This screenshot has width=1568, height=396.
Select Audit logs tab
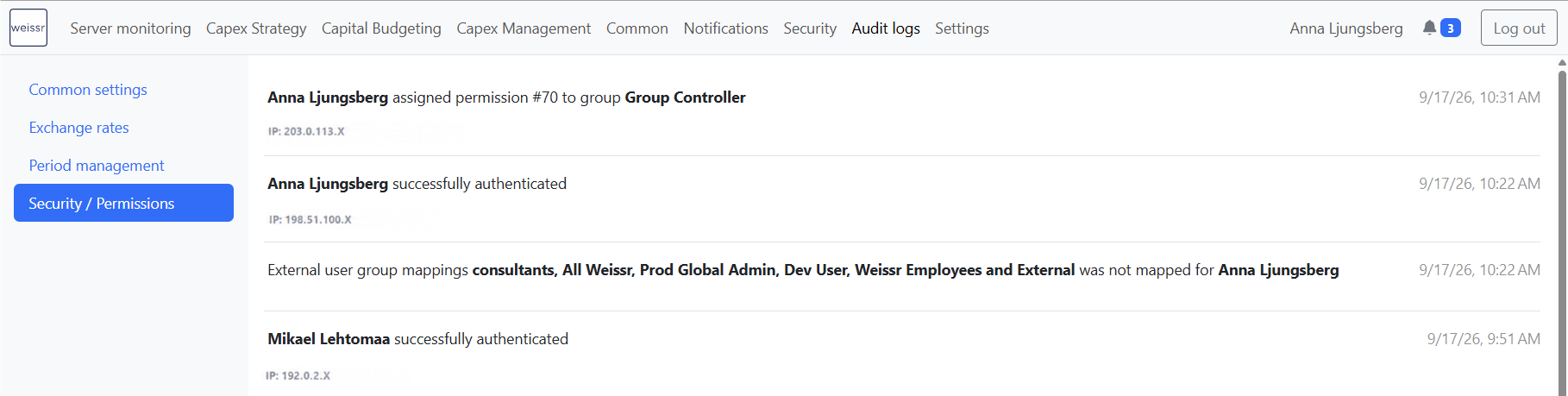(886, 28)
